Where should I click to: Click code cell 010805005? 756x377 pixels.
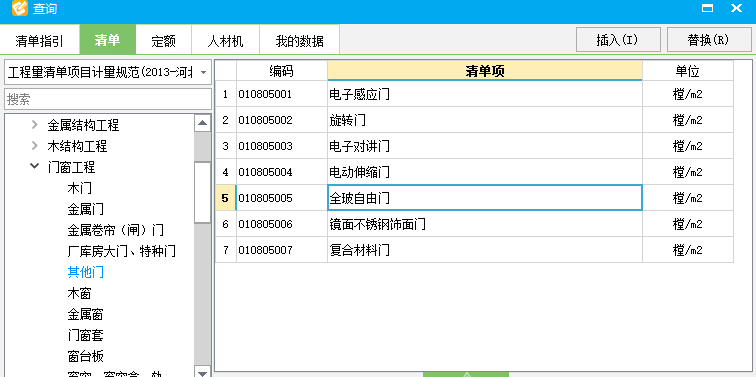click(282, 198)
